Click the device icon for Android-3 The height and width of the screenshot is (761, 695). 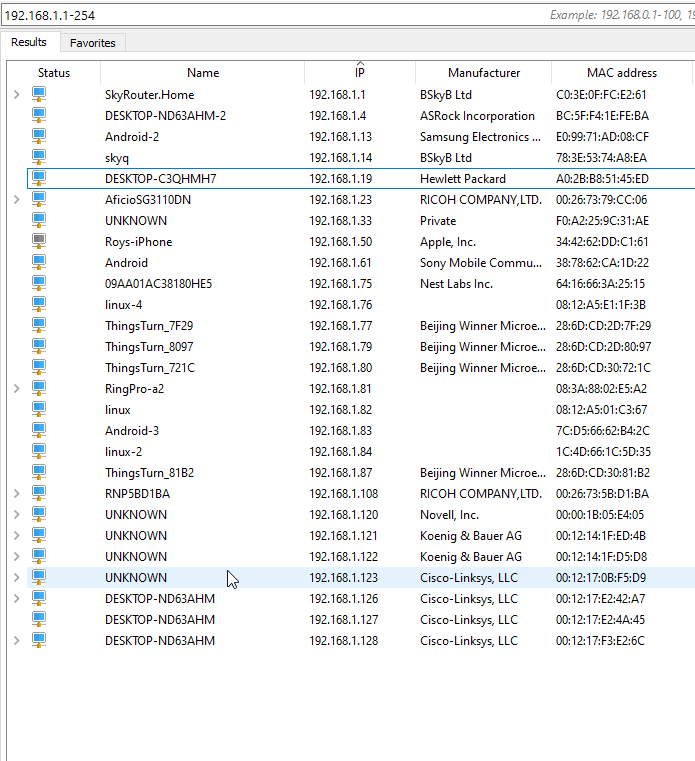(x=39, y=430)
